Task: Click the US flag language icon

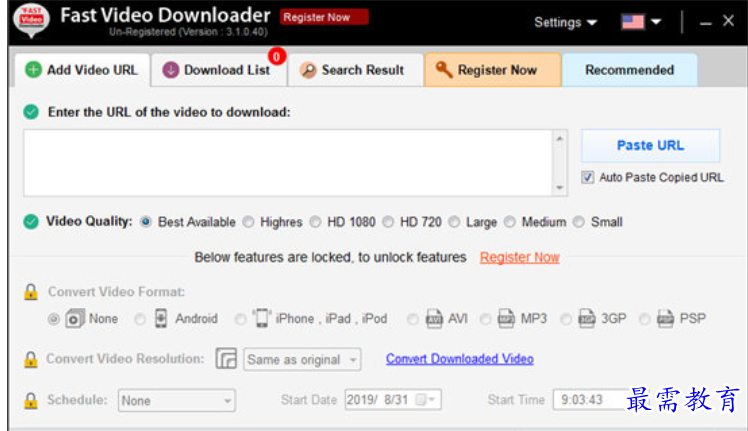Action: [633, 21]
